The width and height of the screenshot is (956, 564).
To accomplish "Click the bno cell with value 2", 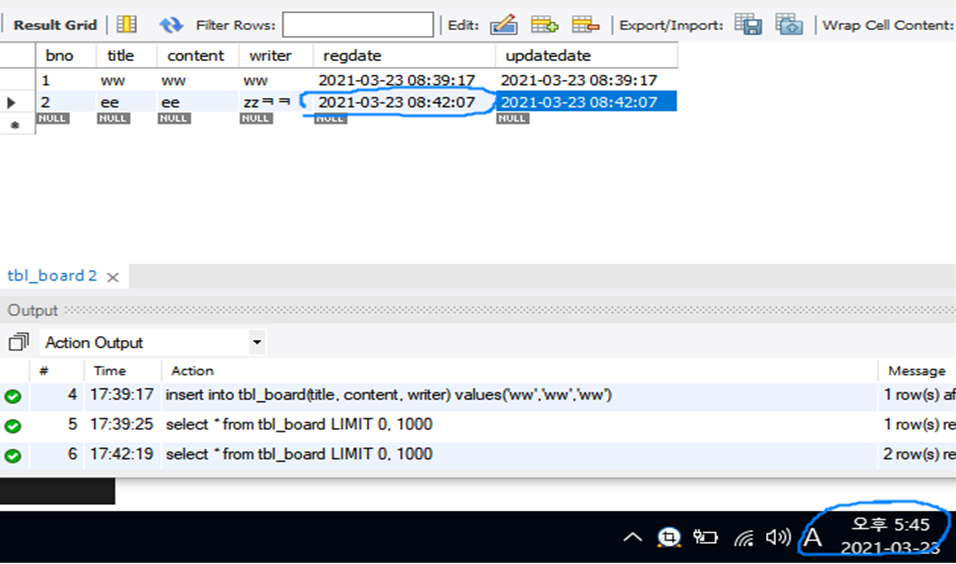I will (66, 102).
